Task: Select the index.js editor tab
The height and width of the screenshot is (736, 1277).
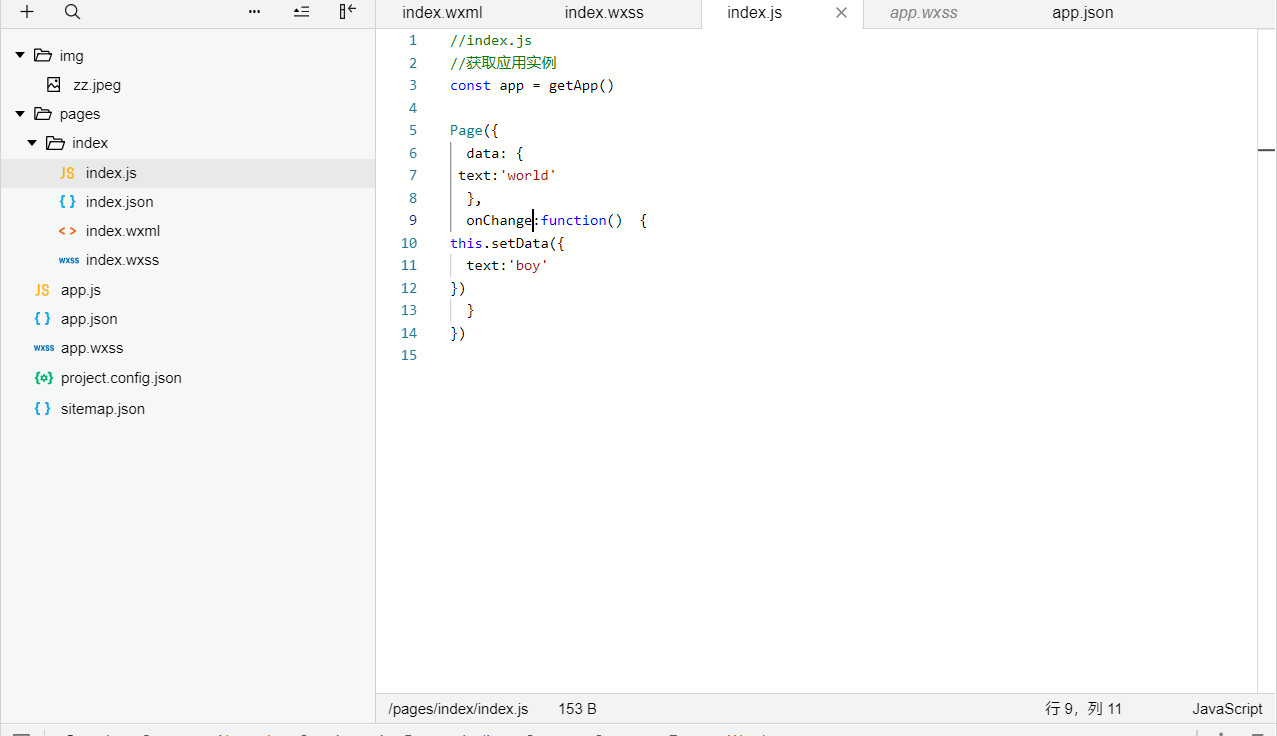Action: coord(755,13)
